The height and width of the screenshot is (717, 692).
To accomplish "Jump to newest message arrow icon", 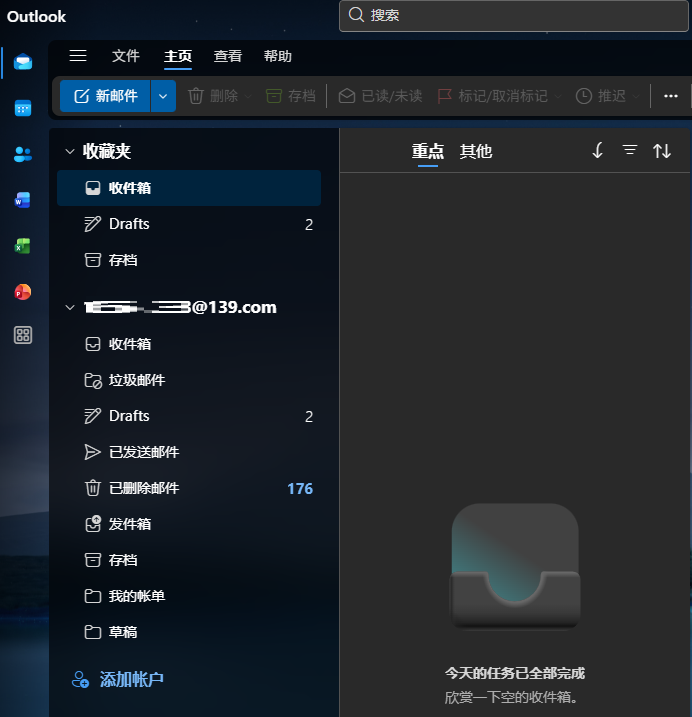I will click(597, 150).
